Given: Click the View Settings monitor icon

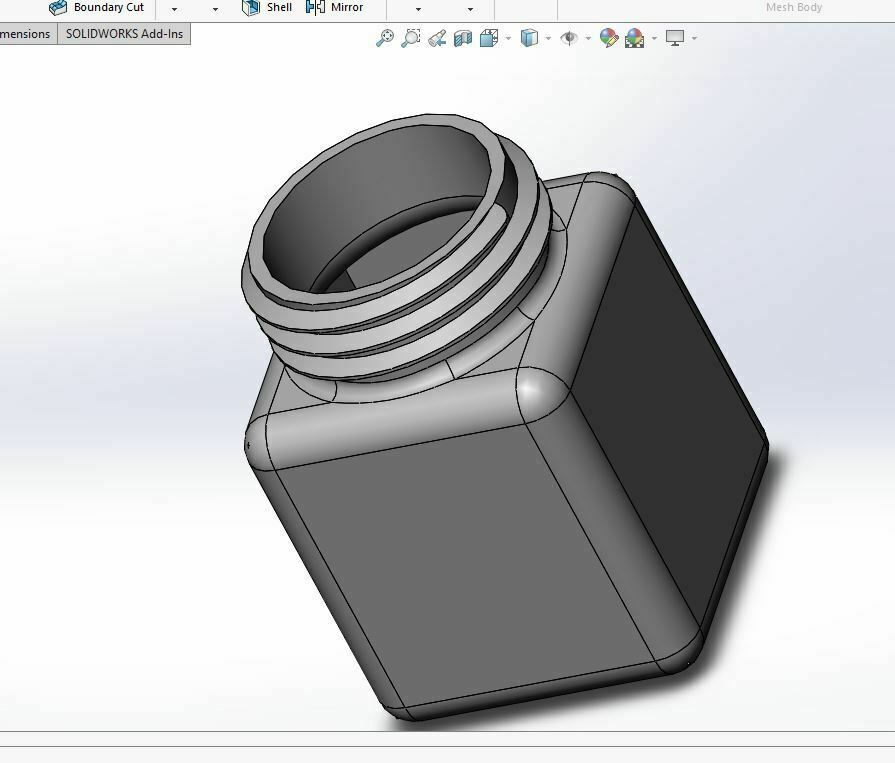Looking at the screenshot, I should point(675,38).
